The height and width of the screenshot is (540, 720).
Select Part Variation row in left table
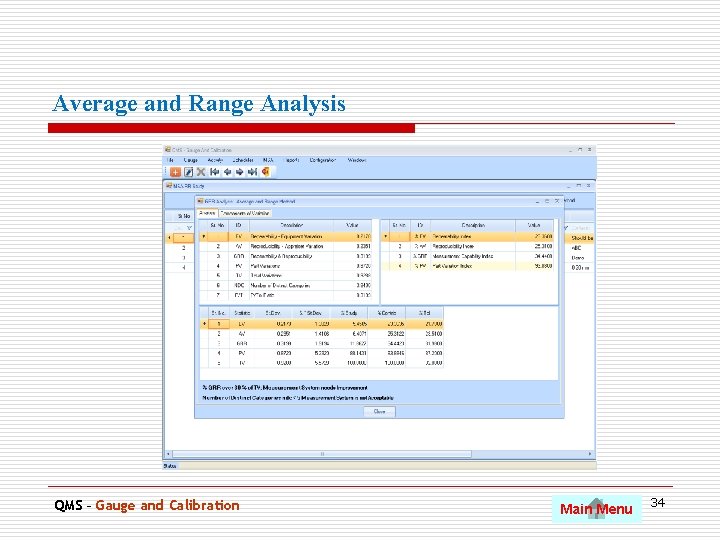click(285, 266)
